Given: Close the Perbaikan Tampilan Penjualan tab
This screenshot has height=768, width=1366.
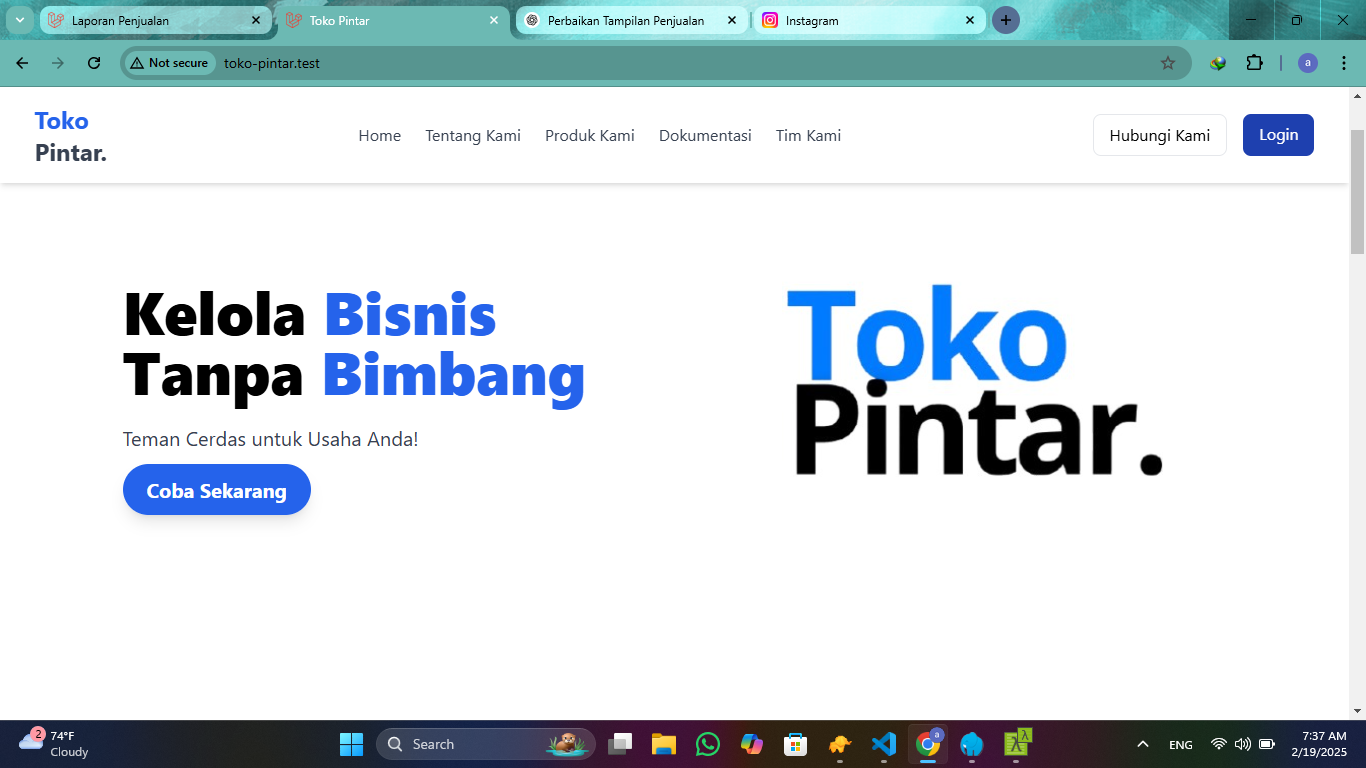Looking at the screenshot, I should 732,20.
